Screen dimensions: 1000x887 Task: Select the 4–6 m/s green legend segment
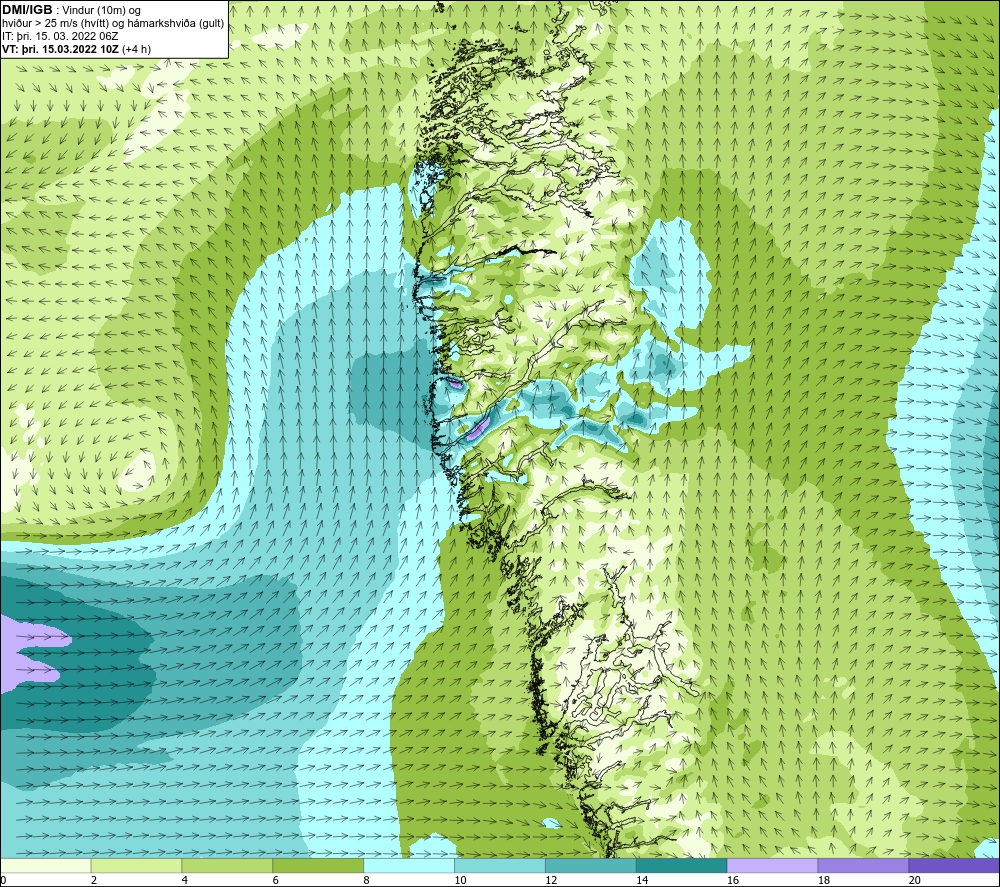227,865
